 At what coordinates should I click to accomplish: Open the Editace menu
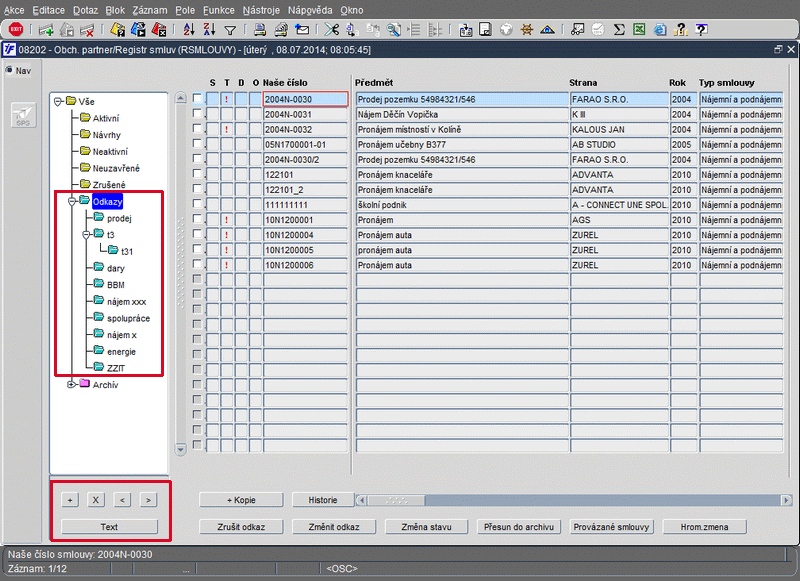(48, 10)
